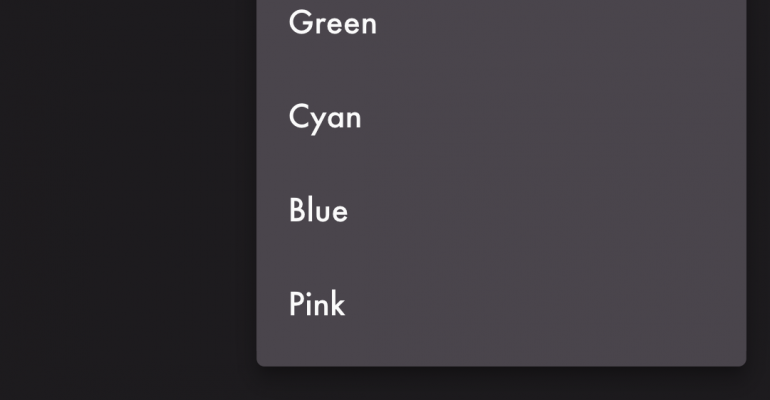Screen dimensions: 770x400
Task: Set the color to Cyan
Action: [501, 117]
